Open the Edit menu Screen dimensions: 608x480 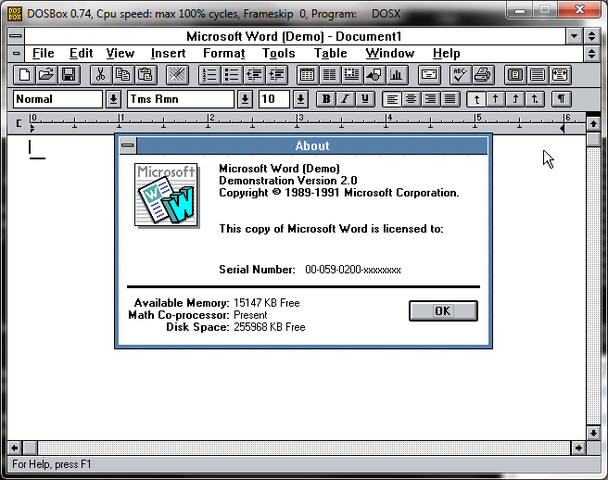pyautogui.click(x=81, y=53)
